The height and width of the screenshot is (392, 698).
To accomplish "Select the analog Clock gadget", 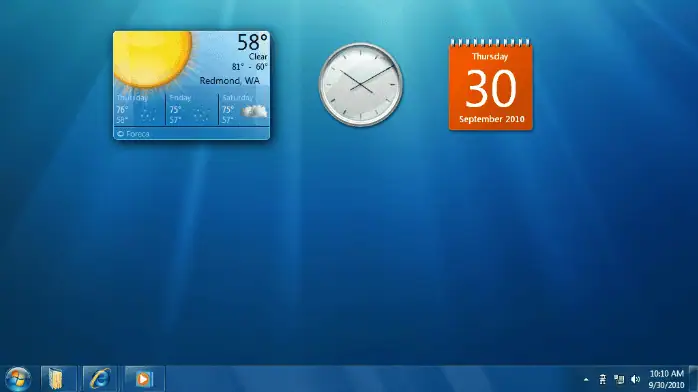I will (x=361, y=85).
